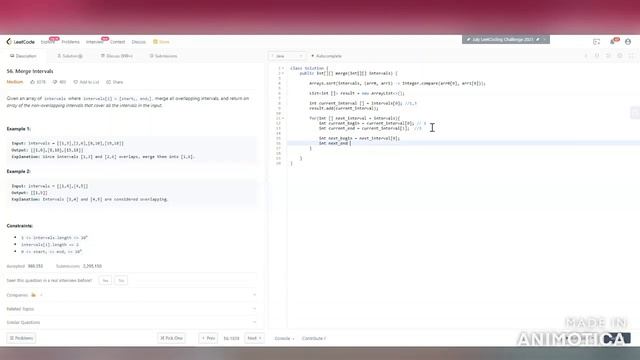Switch to the Submissions tab
The image size is (640, 360).
point(163,56)
